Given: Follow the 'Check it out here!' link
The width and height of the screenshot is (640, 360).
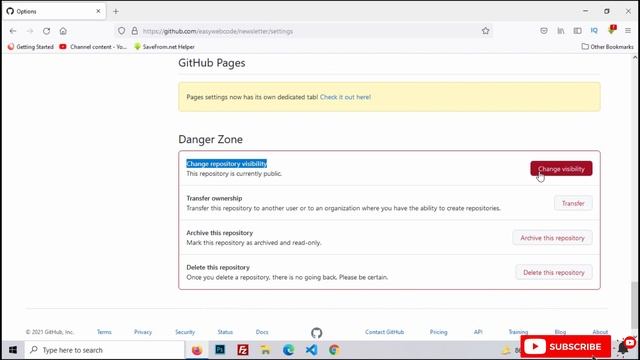Looking at the screenshot, I should (x=345, y=97).
